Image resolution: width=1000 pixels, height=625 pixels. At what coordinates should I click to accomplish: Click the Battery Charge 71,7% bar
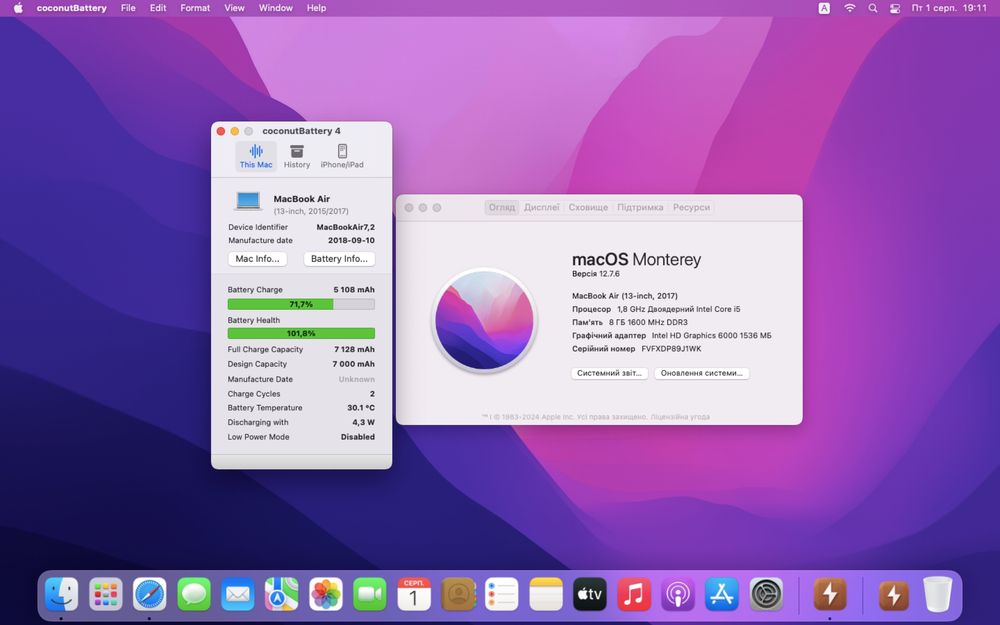pyautogui.click(x=301, y=304)
